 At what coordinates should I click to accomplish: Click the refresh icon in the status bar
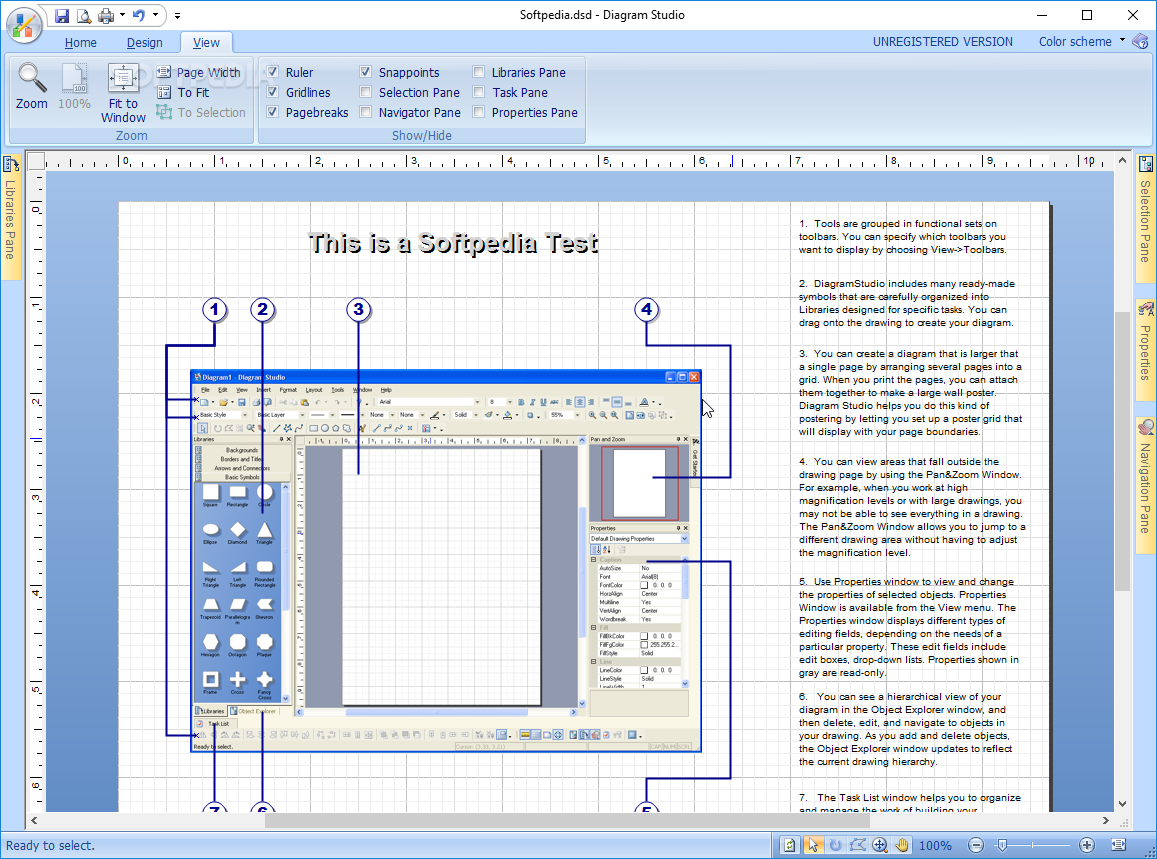tap(790, 845)
